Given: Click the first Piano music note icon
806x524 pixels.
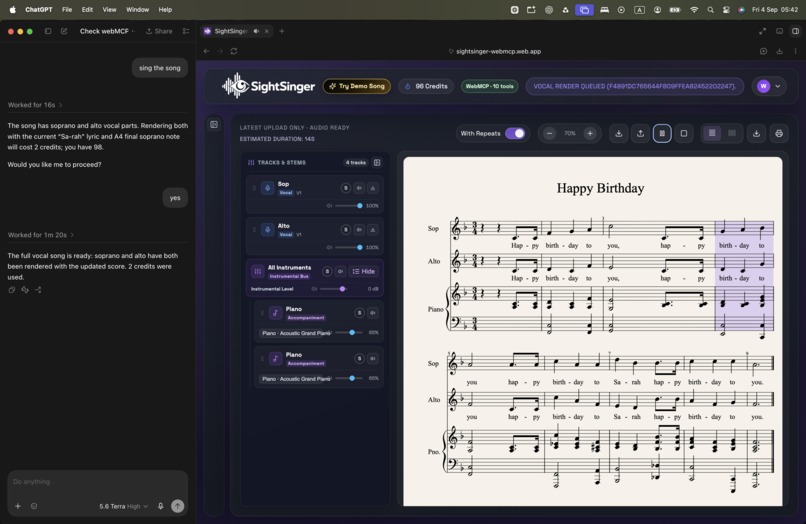Looking at the screenshot, I should [276, 313].
